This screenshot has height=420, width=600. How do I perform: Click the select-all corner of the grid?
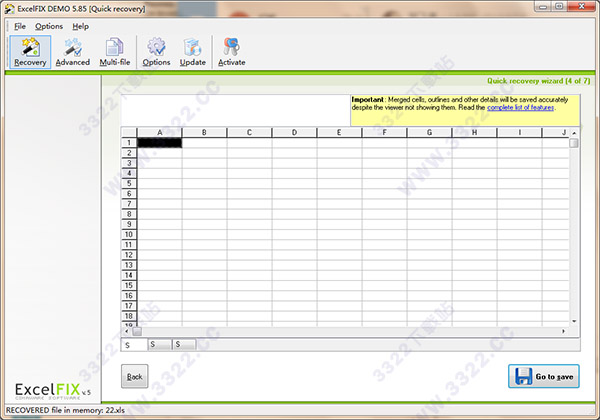click(x=129, y=132)
